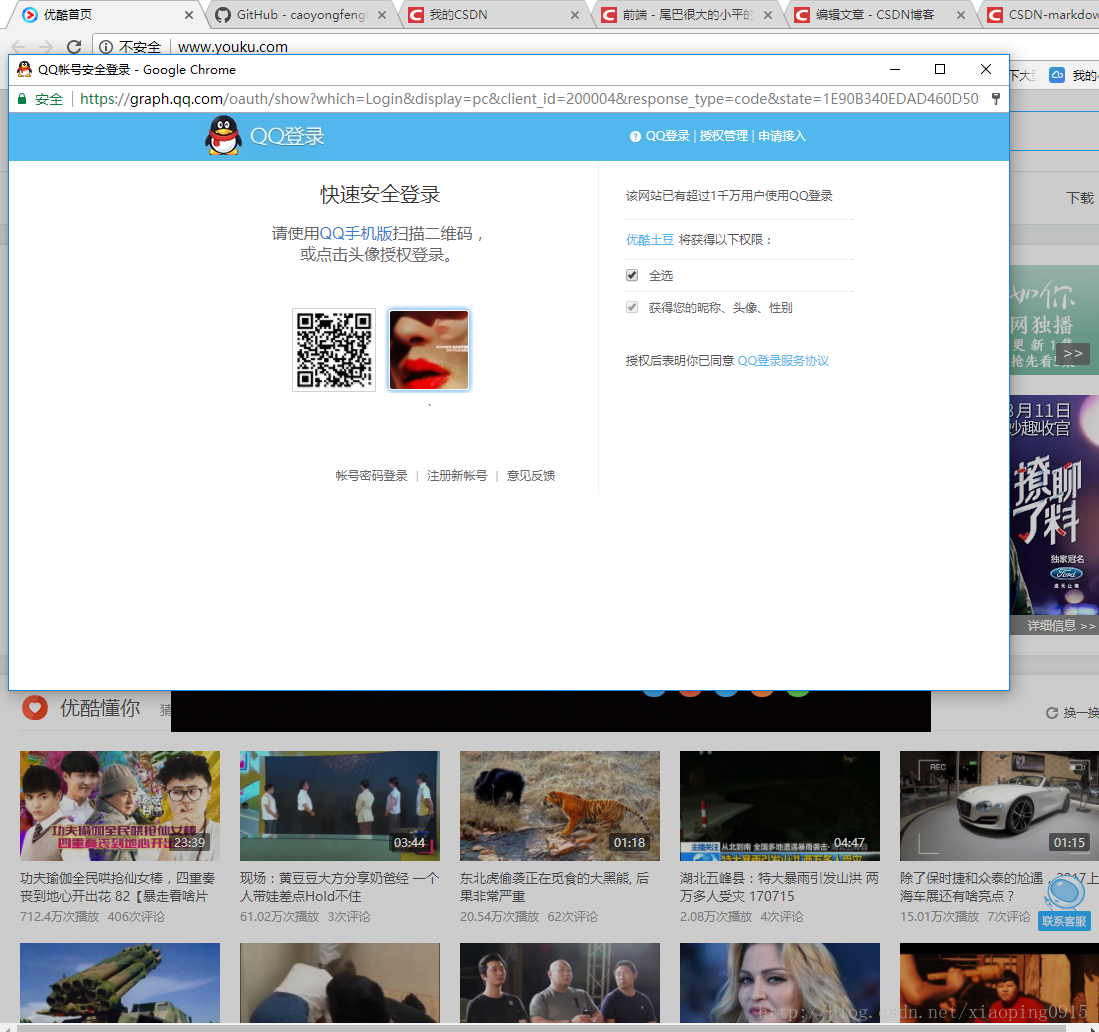Screen dimensions: 1099x1032
Task: Click the 帐号密码登录 link
Action: (371, 476)
